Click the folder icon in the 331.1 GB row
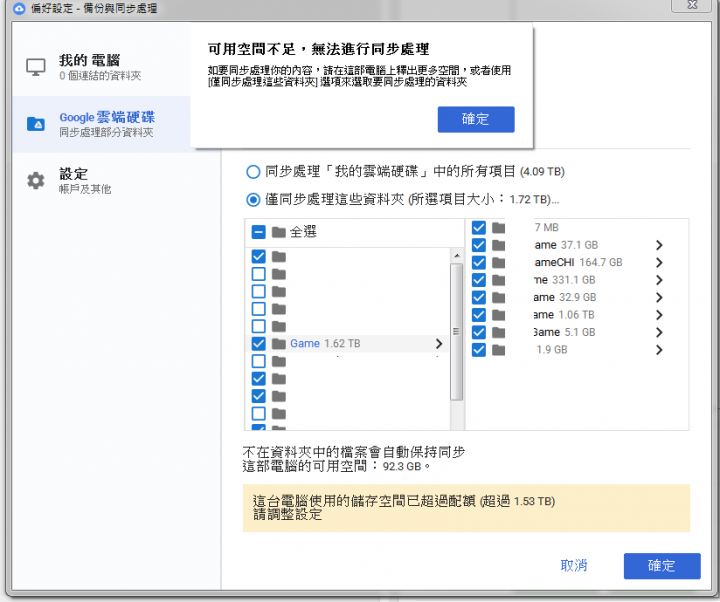This screenshot has width=720, height=602. coord(498,280)
